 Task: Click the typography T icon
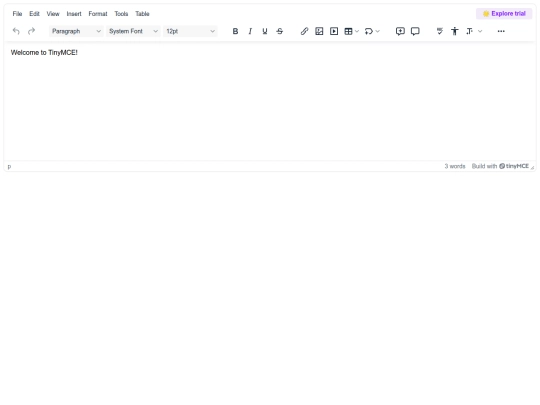click(469, 31)
